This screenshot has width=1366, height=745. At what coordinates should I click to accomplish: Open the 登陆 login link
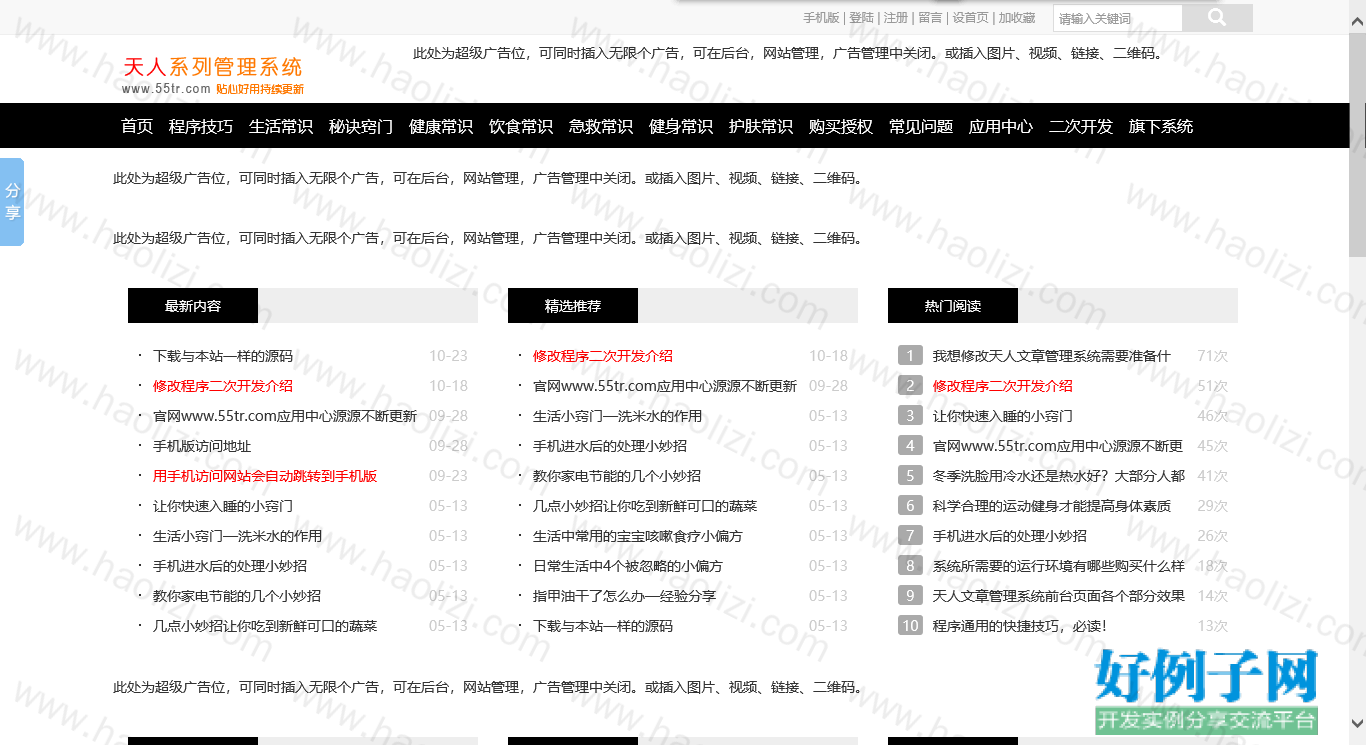[x=861, y=17]
